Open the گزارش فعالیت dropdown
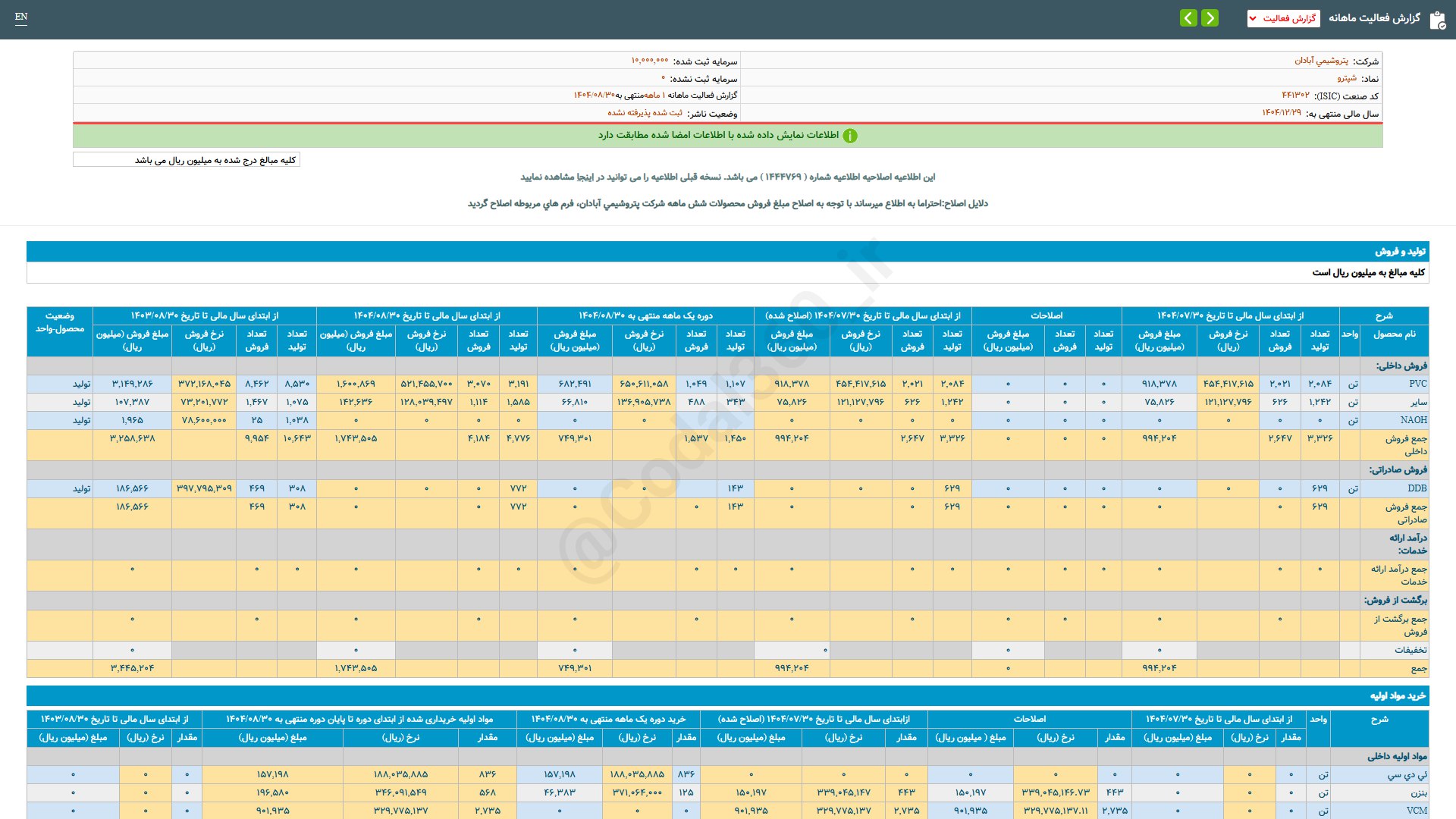The image size is (1456, 819). (x=1283, y=18)
